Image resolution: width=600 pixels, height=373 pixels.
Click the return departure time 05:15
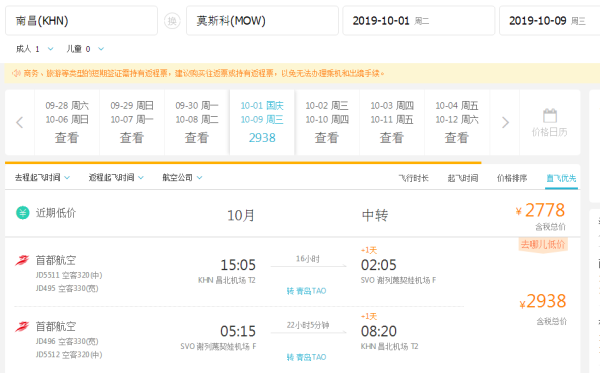click(238, 331)
